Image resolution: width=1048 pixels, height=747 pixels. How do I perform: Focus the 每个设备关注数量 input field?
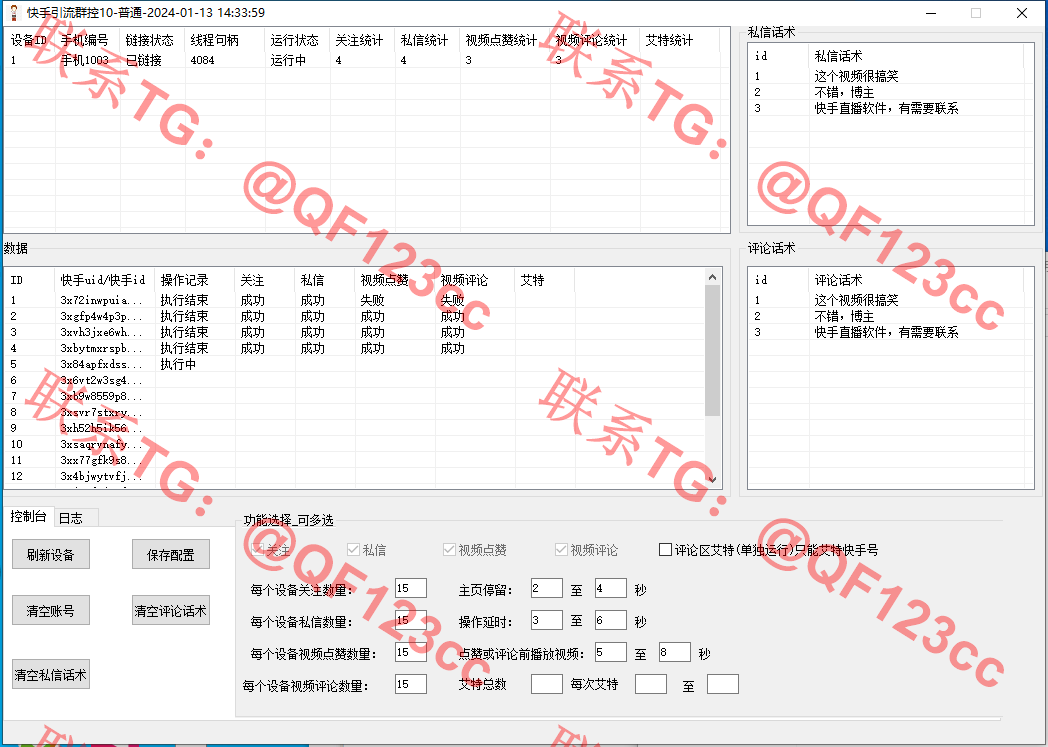click(410, 588)
